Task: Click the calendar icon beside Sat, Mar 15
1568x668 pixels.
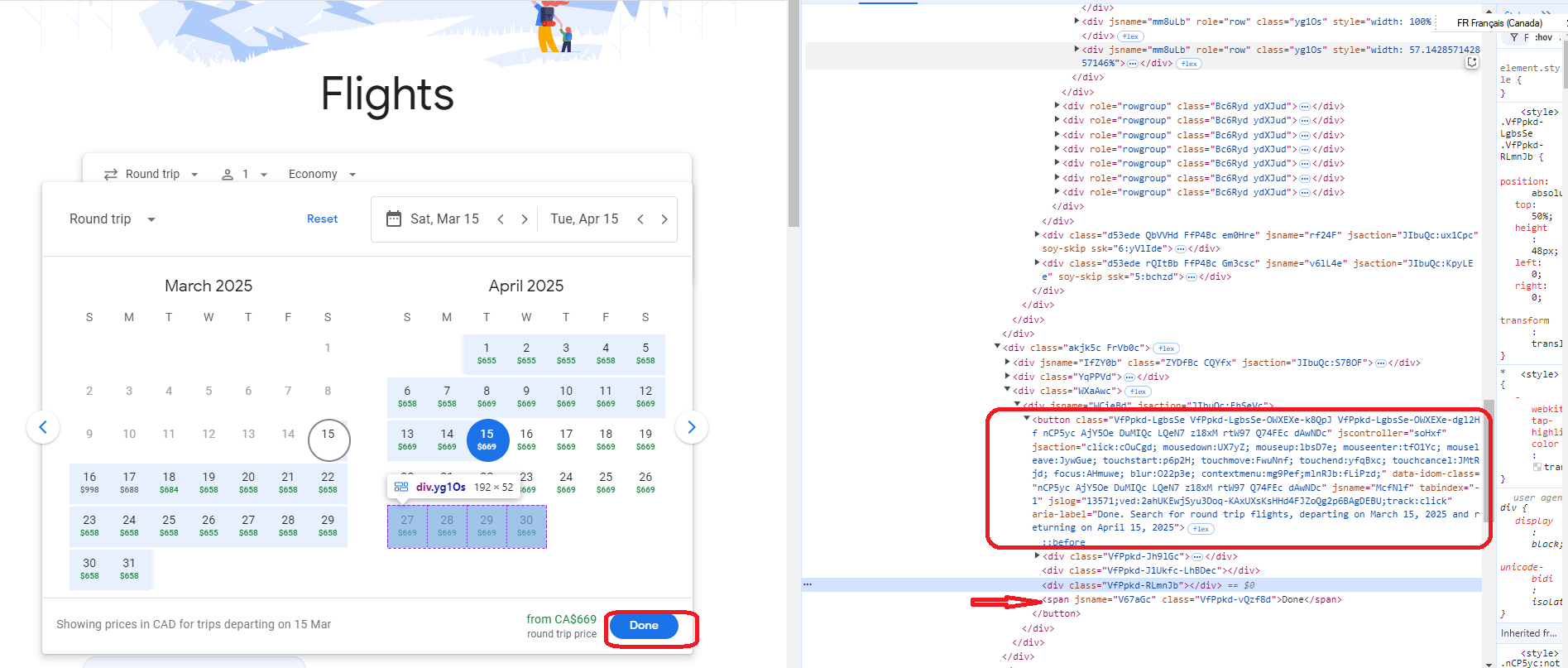Action: tap(394, 219)
